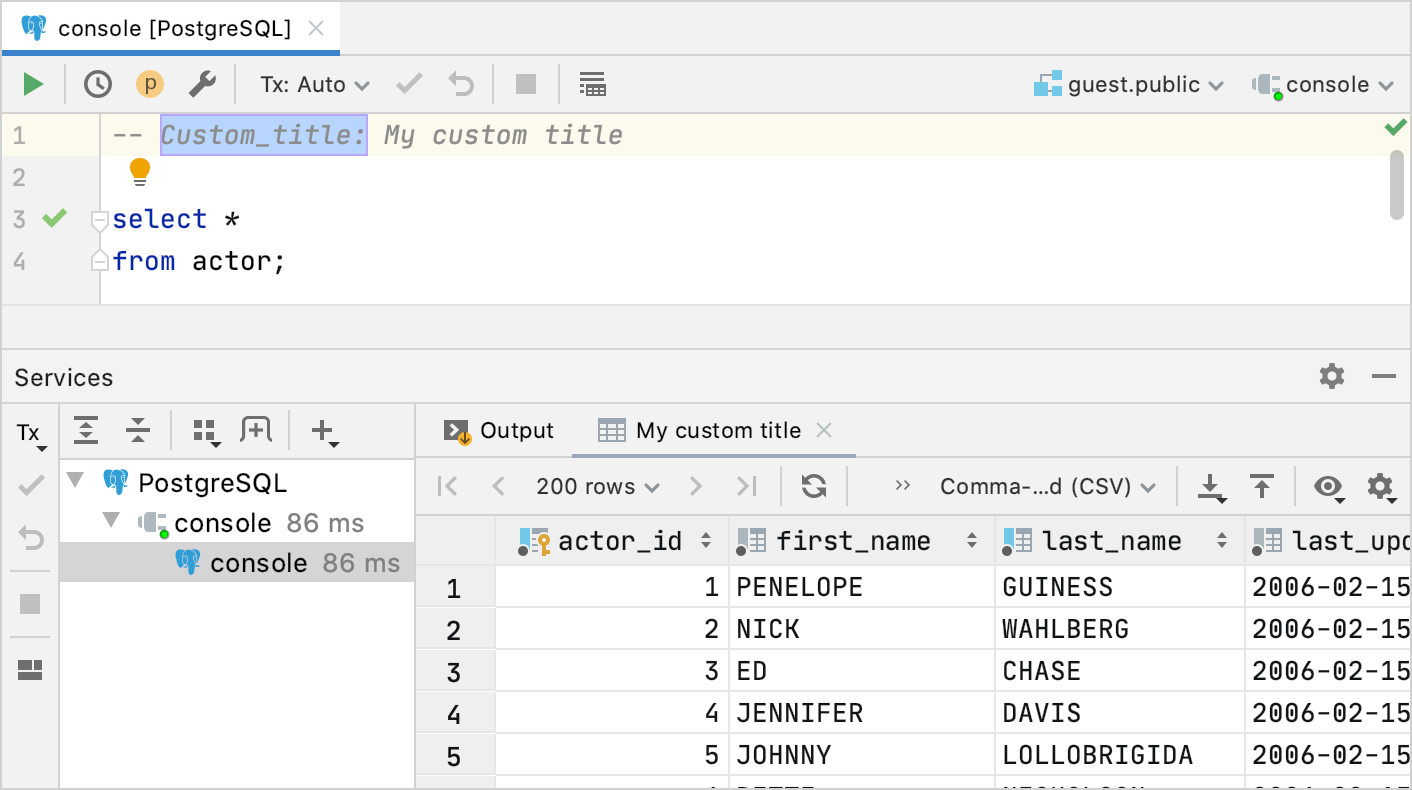Open query history via clock icon
Image resolution: width=1412 pixels, height=790 pixels.
tap(97, 84)
